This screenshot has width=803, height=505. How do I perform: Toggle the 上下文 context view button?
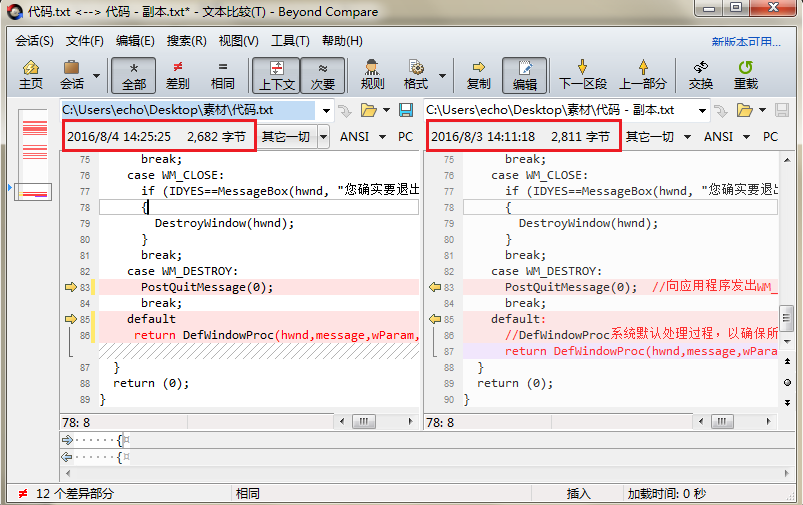pyautogui.click(x=277, y=75)
